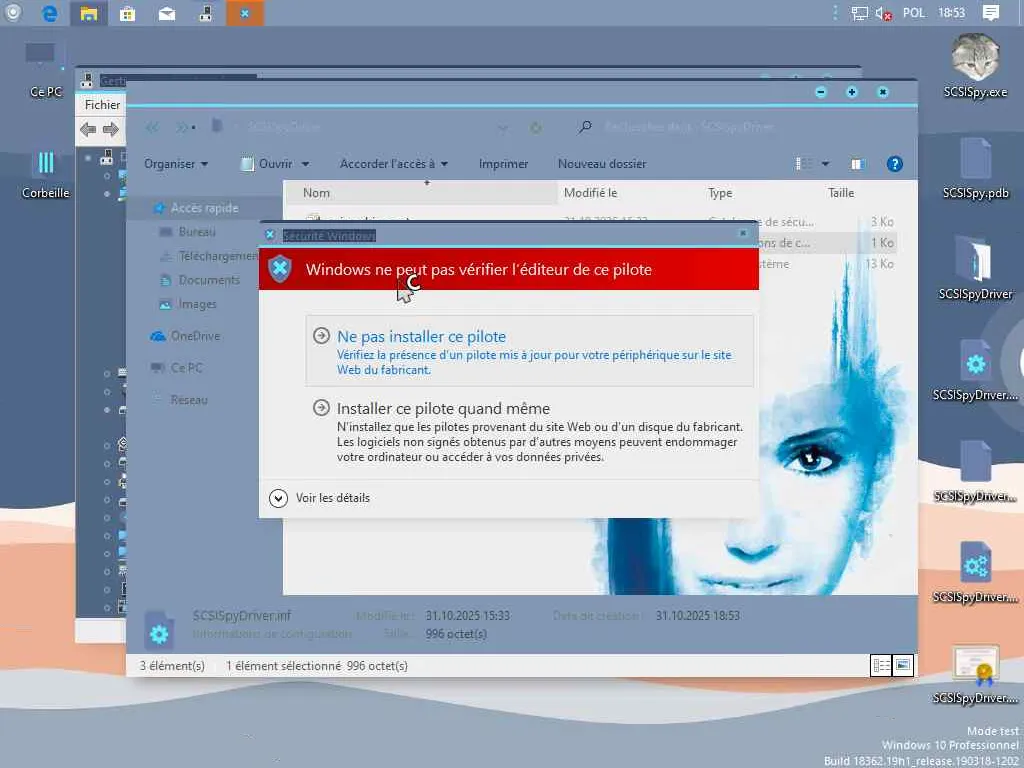The width and height of the screenshot is (1024, 768).
Task: Sort files by the Type column
Action: click(720, 193)
